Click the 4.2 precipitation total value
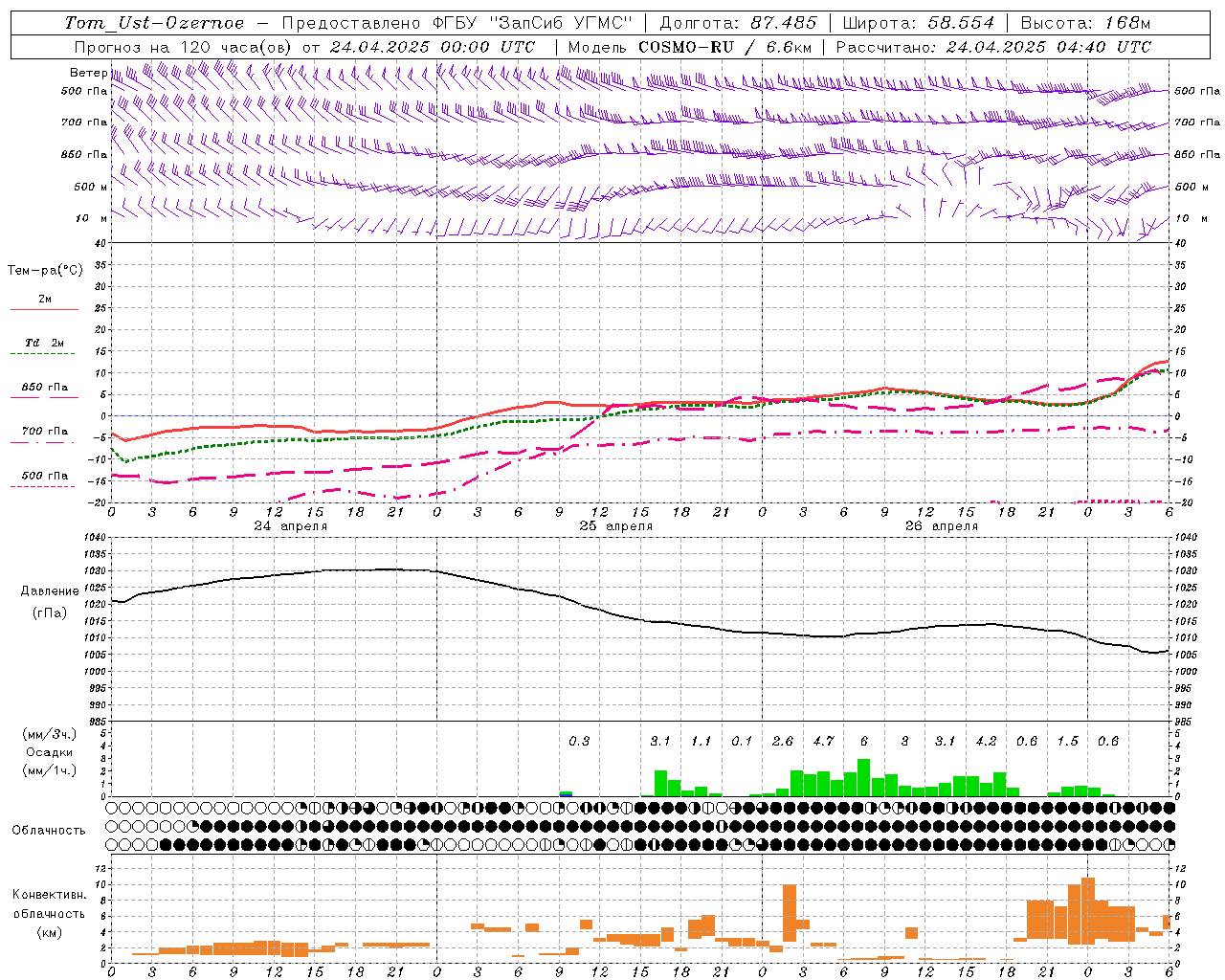The width and height of the screenshot is (1225, 980). 986,742
